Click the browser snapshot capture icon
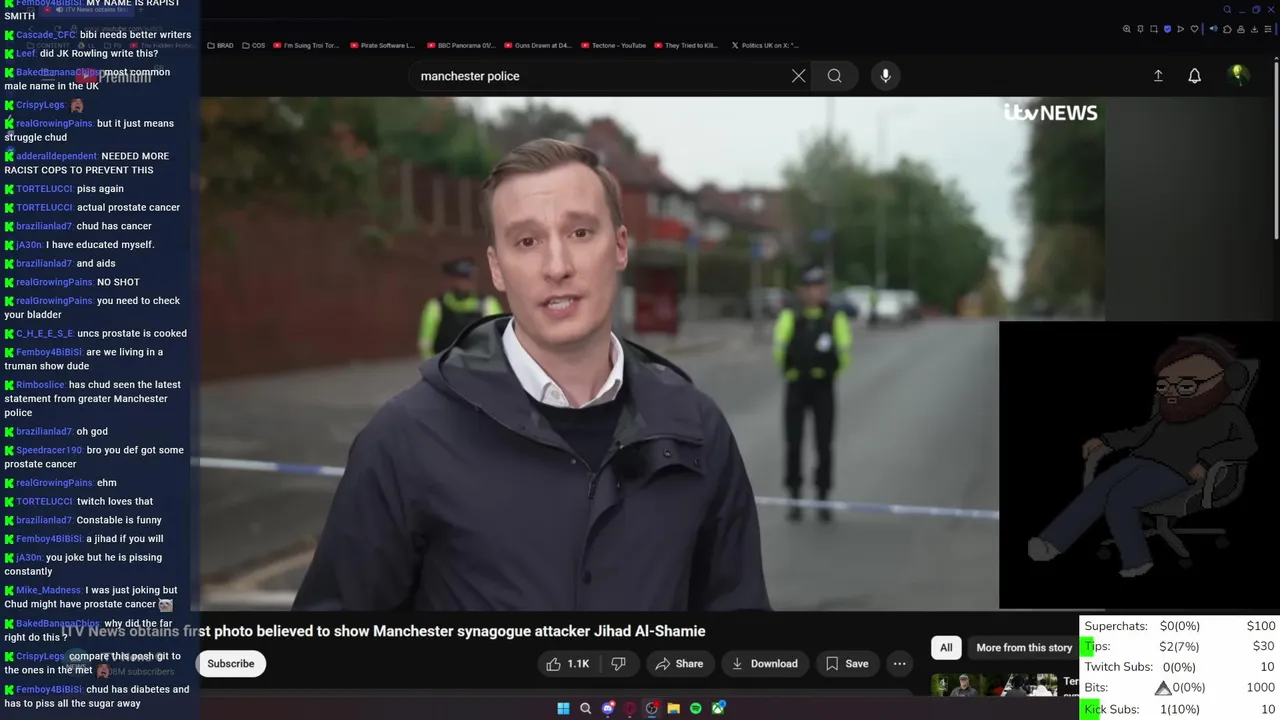Viewport: 1280px width, 720px height. (x=1154, y=29)
